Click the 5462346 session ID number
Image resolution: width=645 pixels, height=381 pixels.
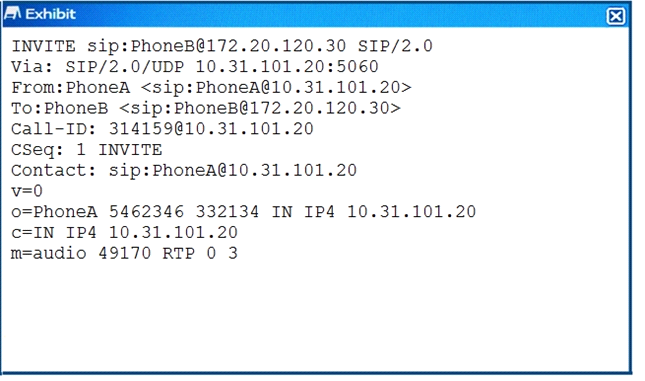pyautogui.click(x=146, y=212)
